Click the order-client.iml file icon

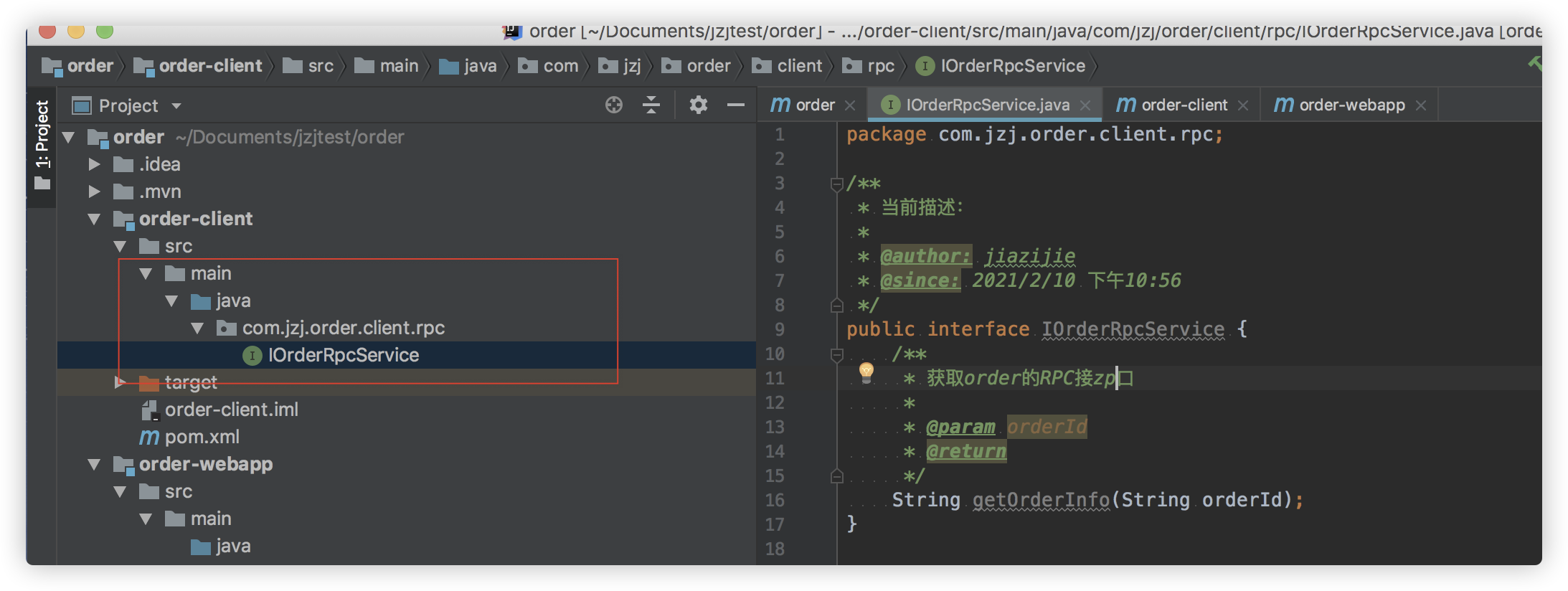point(150,410)
